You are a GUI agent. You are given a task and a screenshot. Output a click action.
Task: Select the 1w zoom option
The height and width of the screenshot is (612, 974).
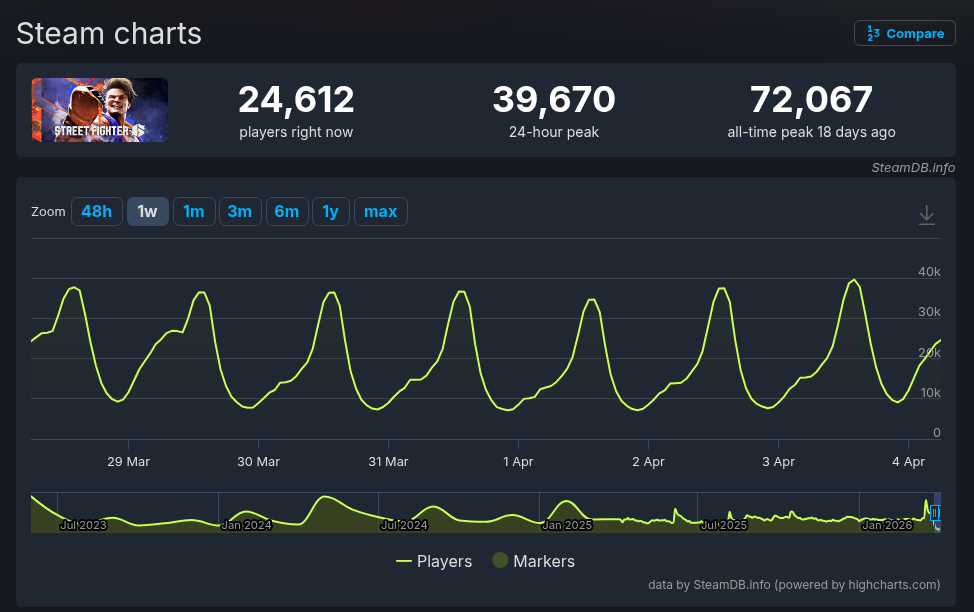(x=148, y=212)
